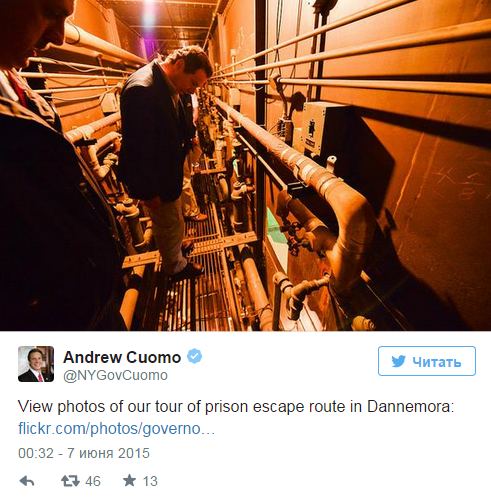Screen dimensions: 491x502
Task: Follow the account via the Читать button
Action: [427, 361]
